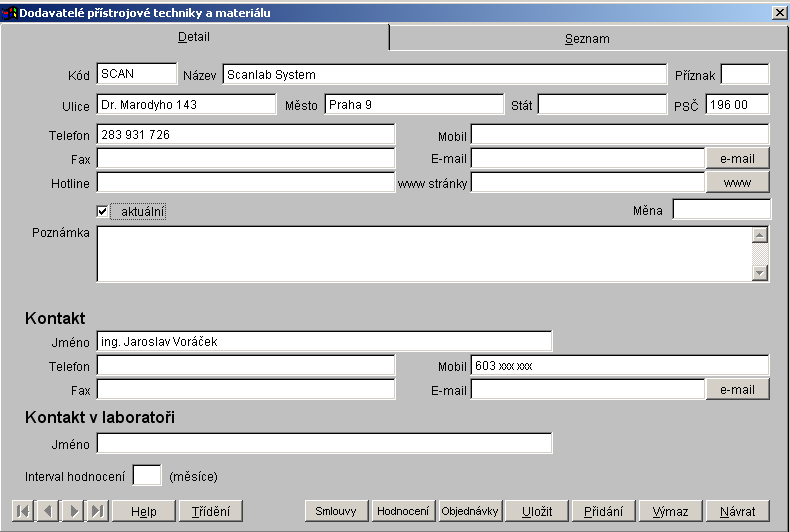
Task: Open Smlouvy contracts
Action: pos(336,511)
